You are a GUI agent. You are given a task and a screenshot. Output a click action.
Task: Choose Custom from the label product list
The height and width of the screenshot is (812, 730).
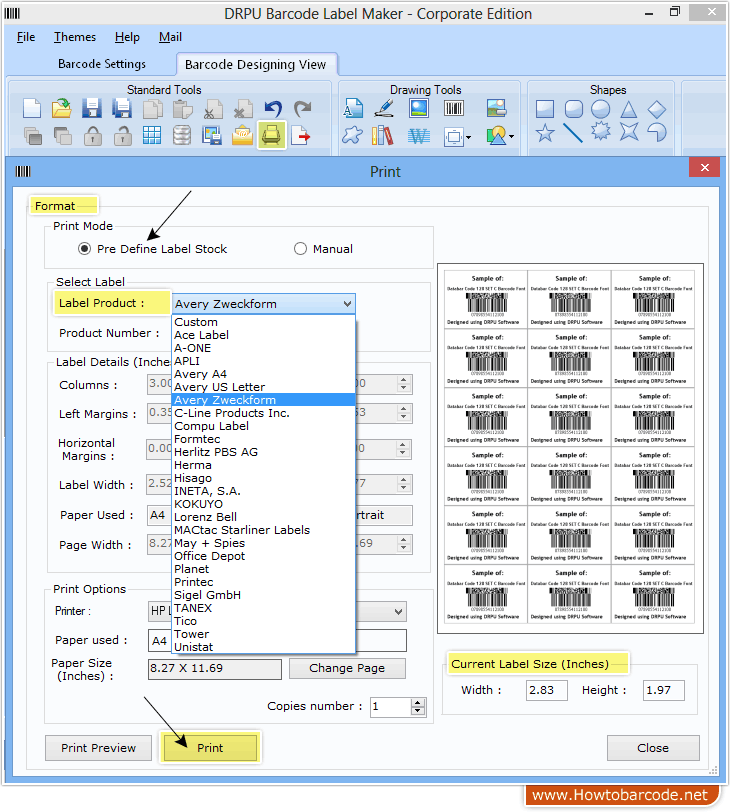click(x=264, y=322)
